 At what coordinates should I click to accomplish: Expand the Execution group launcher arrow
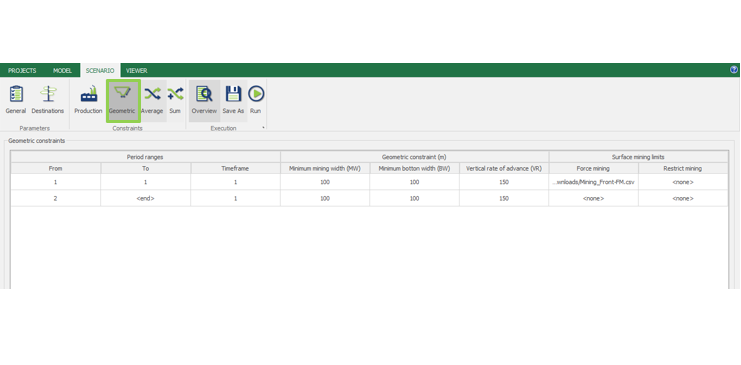263,128
